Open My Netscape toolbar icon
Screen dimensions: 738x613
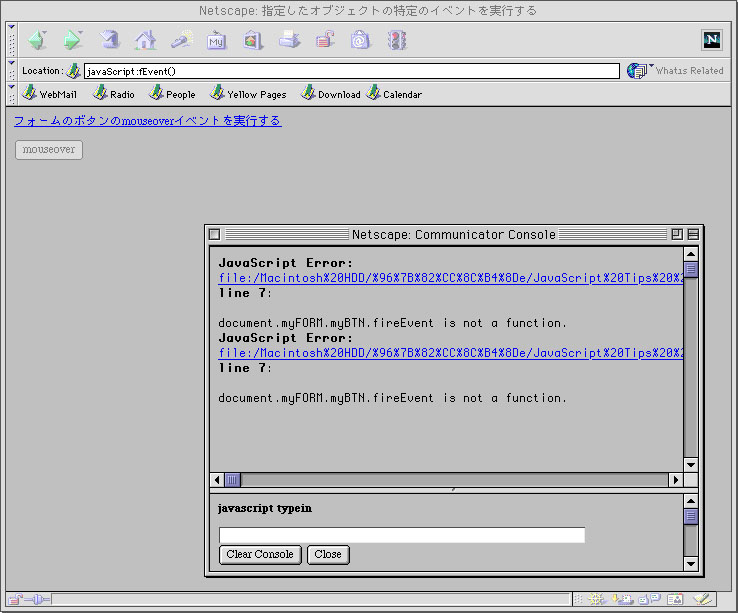(216, 40)
